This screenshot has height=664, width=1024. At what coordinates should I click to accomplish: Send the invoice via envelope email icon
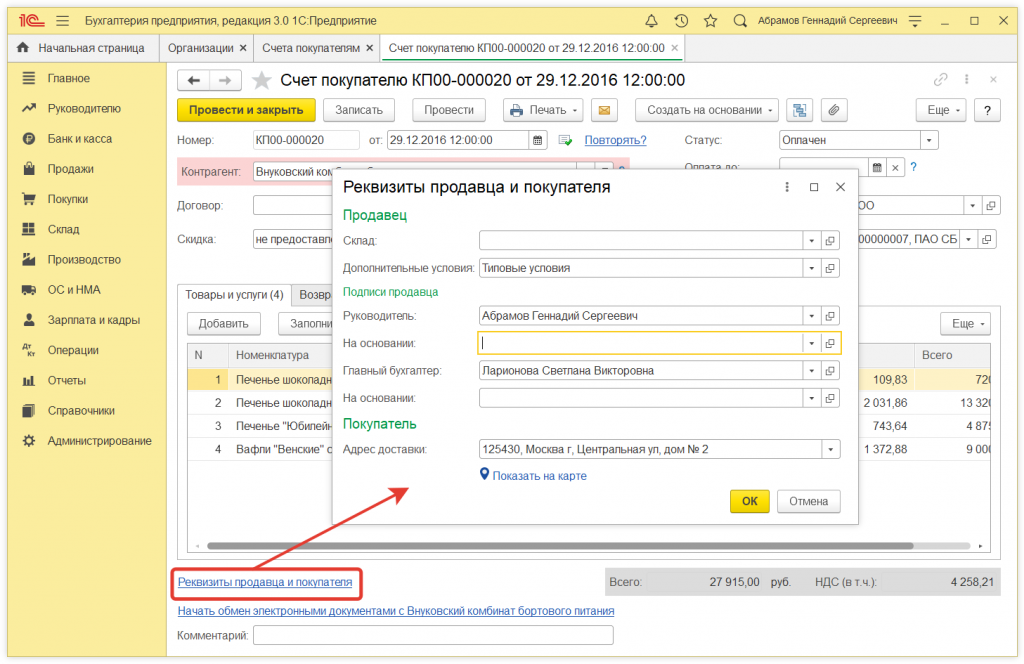tap(603, 110)
